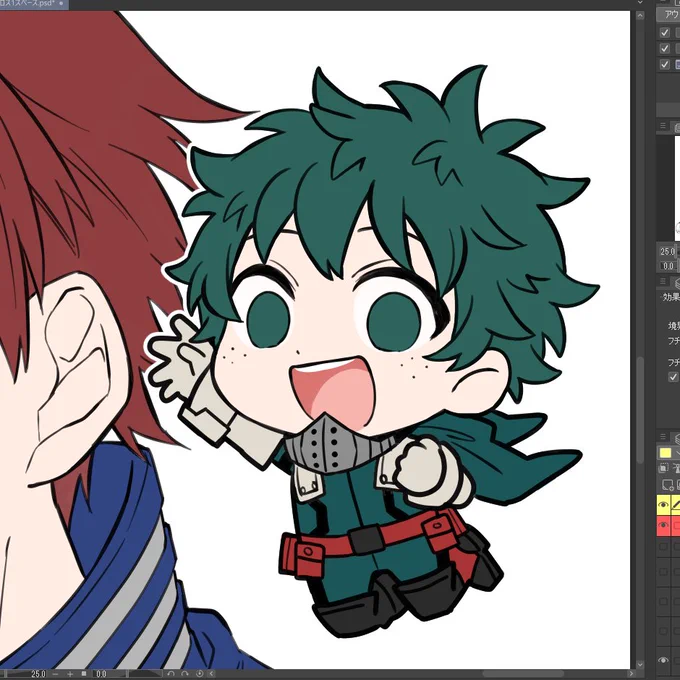Click the pen icon on yellow layer row

(676, 504)
